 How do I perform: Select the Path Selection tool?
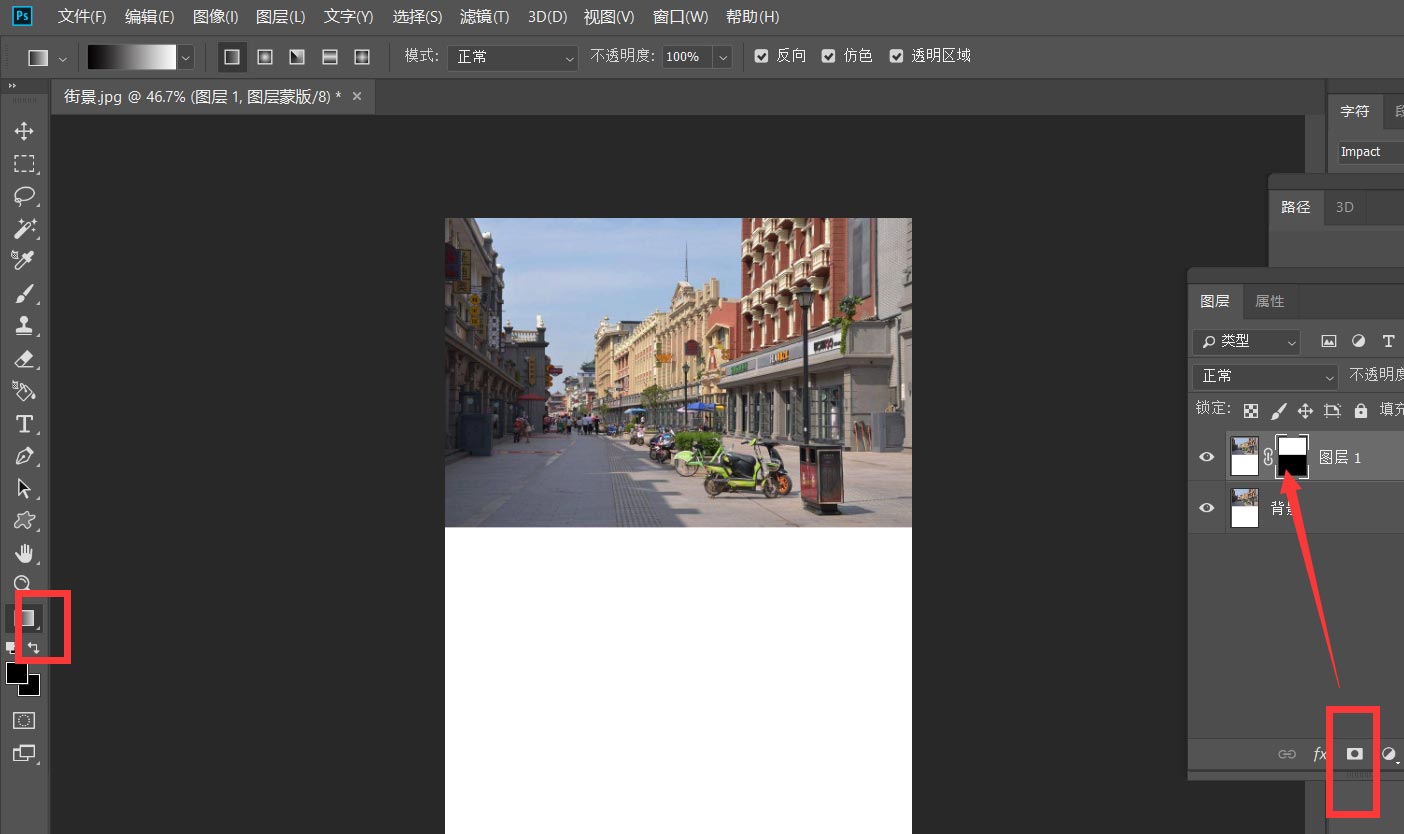[24, 488]
